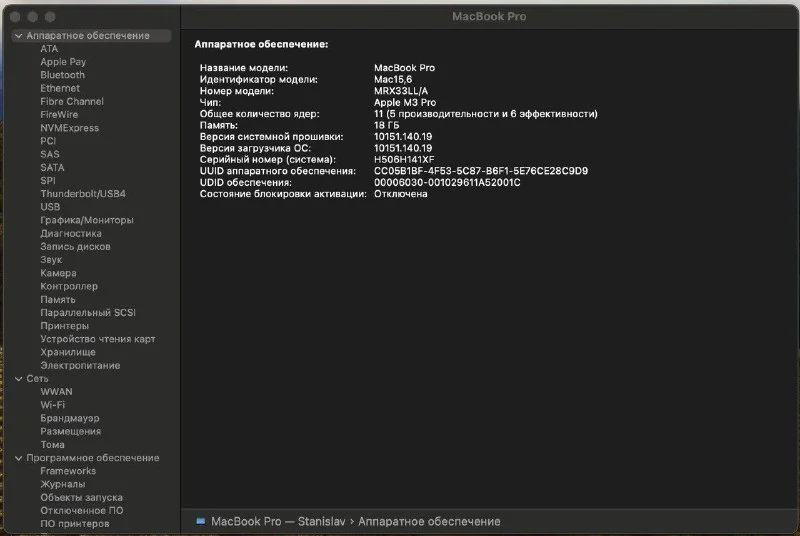Collapse the Сеть section chevron

(18, 379)
